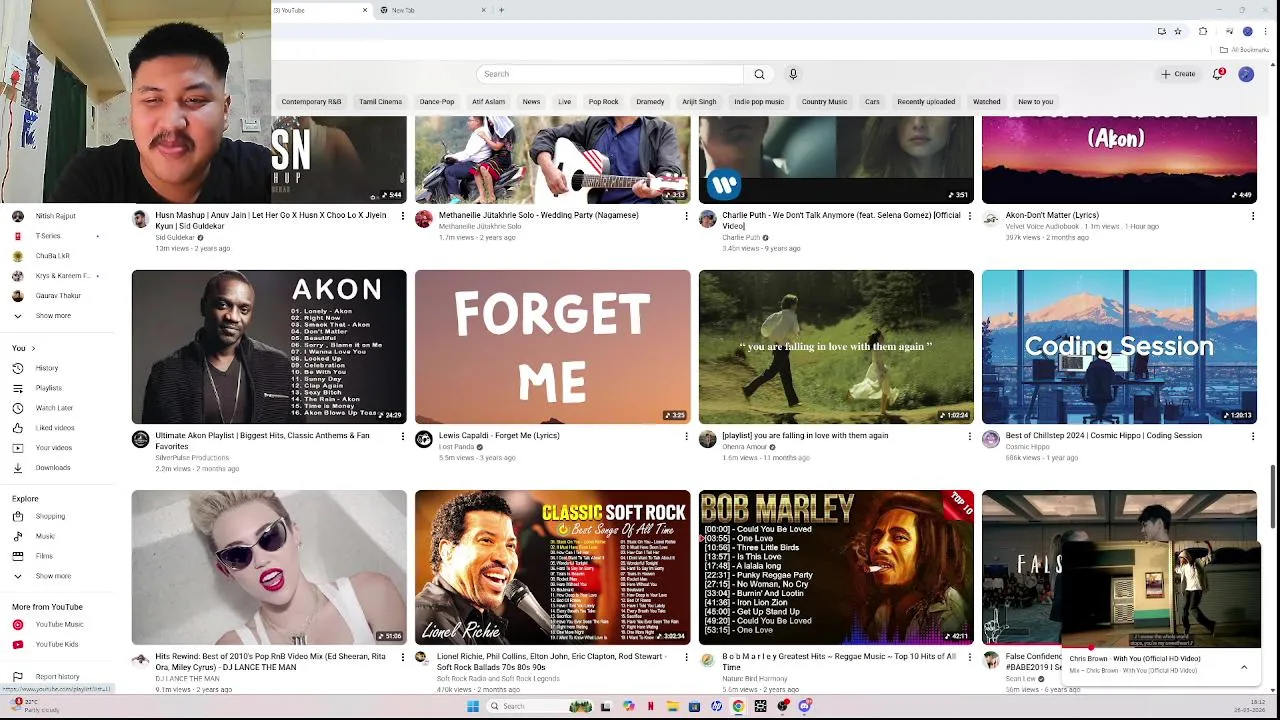This screenshot has width=1280, height=720.
Task: Open the three-dot menu for Forget Me video
Action: click(686, 436)
